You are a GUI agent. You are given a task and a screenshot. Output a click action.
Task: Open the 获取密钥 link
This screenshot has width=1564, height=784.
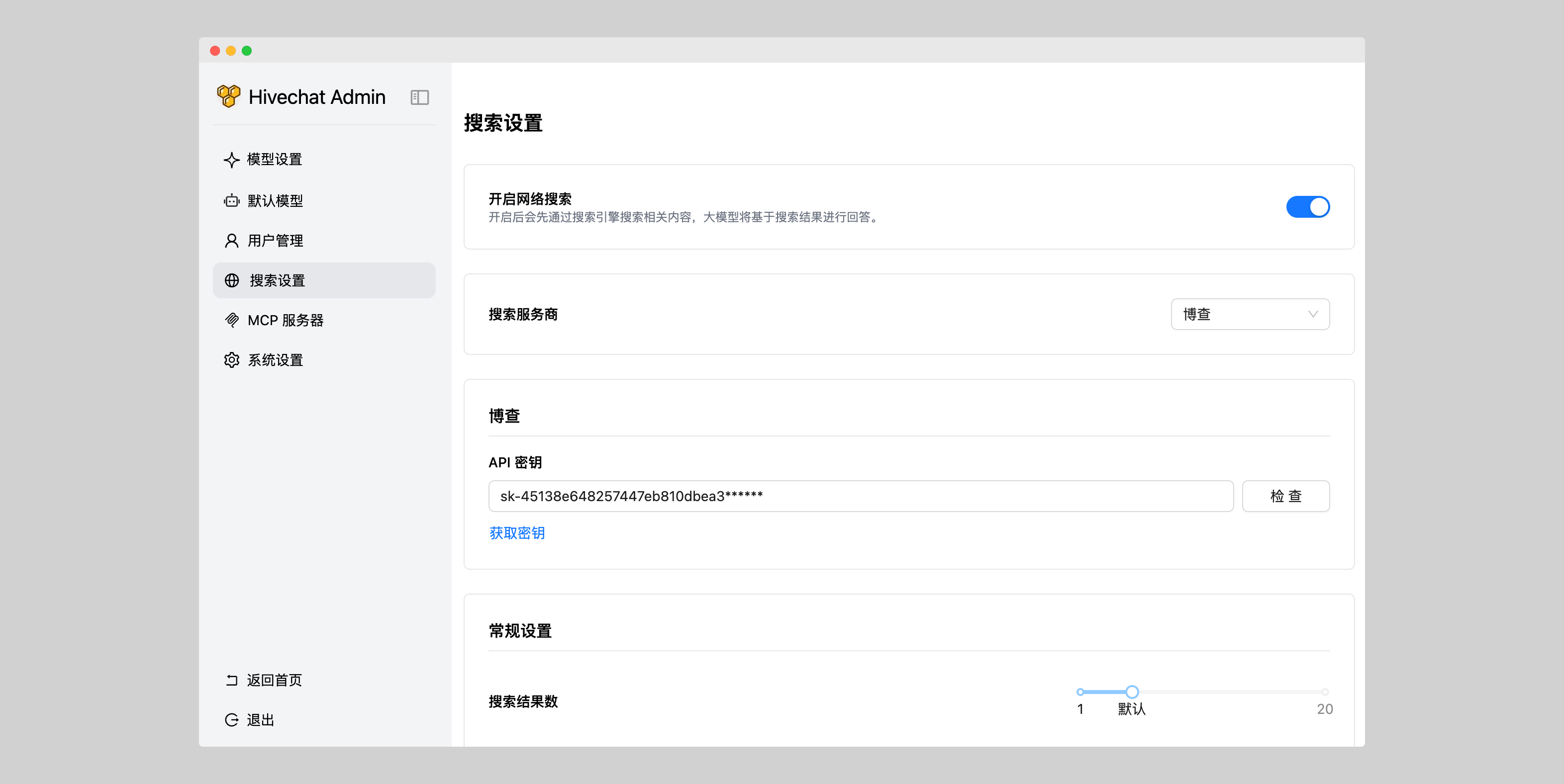pos(517,533)
